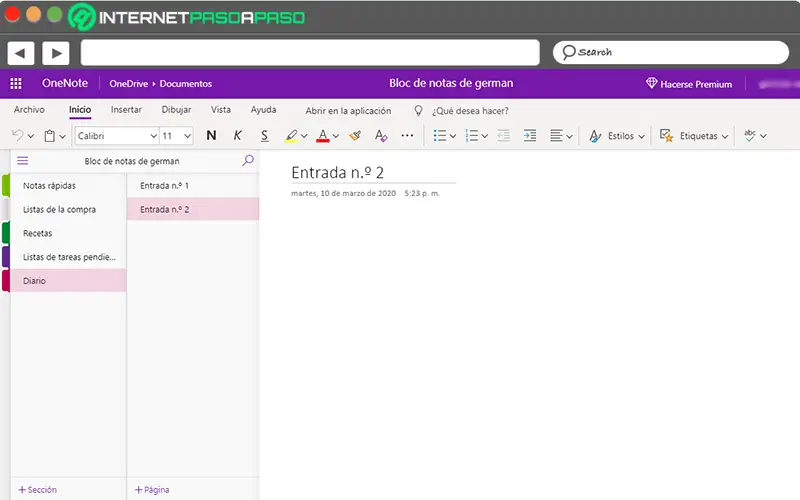Open the OneDrive breadcrumb link

point(129,84)
